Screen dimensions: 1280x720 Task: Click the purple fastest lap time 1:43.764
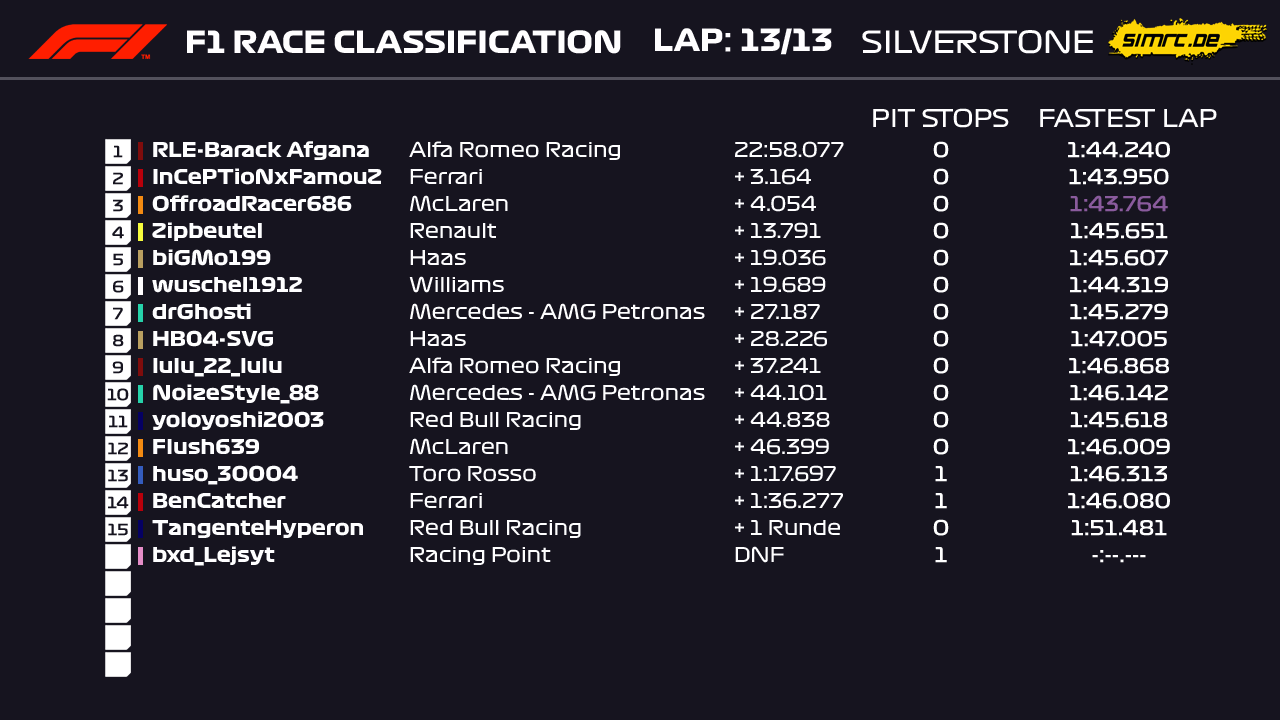1118,205
